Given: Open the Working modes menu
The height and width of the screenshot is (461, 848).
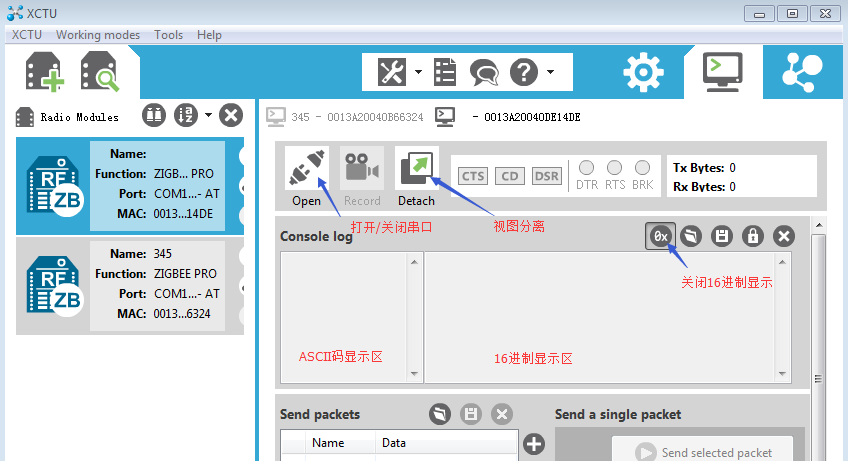Looking at the screenshot, I should (98, 35).
